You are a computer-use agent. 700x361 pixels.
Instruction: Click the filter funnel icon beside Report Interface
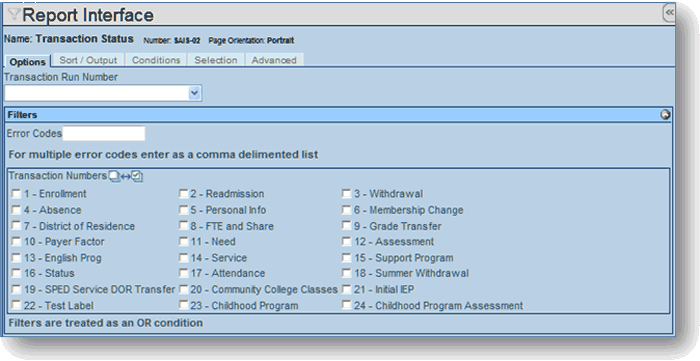14,14
